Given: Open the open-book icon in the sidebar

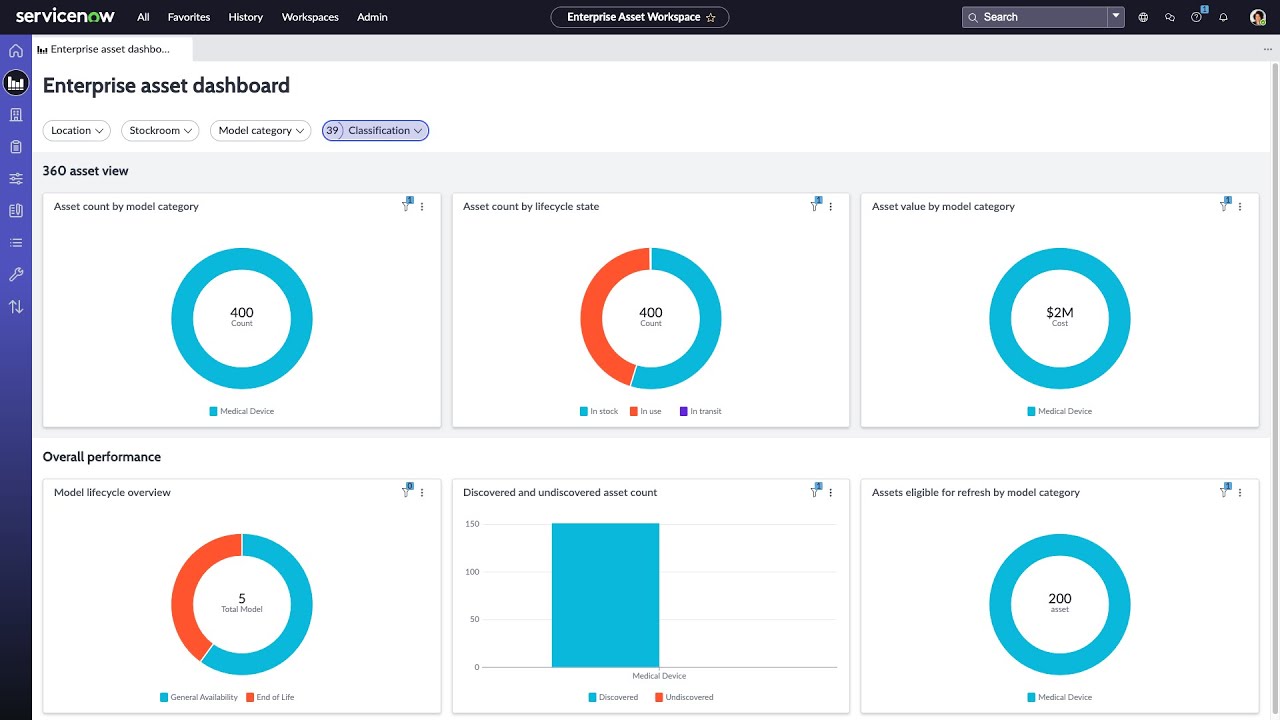Looking at the screenshot, I should 16,211.
